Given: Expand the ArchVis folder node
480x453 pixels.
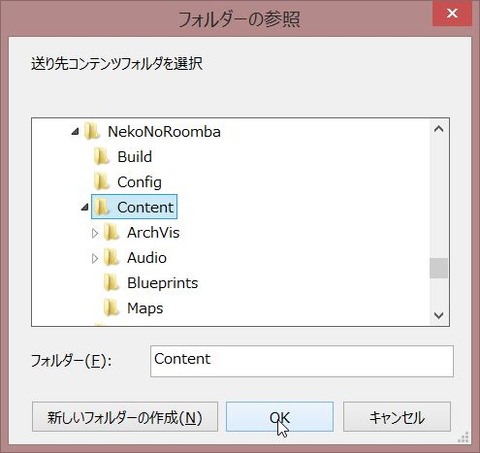Looking at the screenshot, I should 95,233.
